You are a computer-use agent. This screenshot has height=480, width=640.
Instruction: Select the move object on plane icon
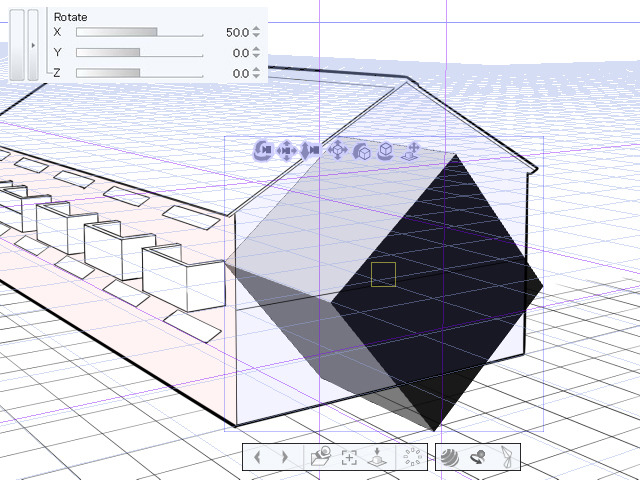click(338, 150)
